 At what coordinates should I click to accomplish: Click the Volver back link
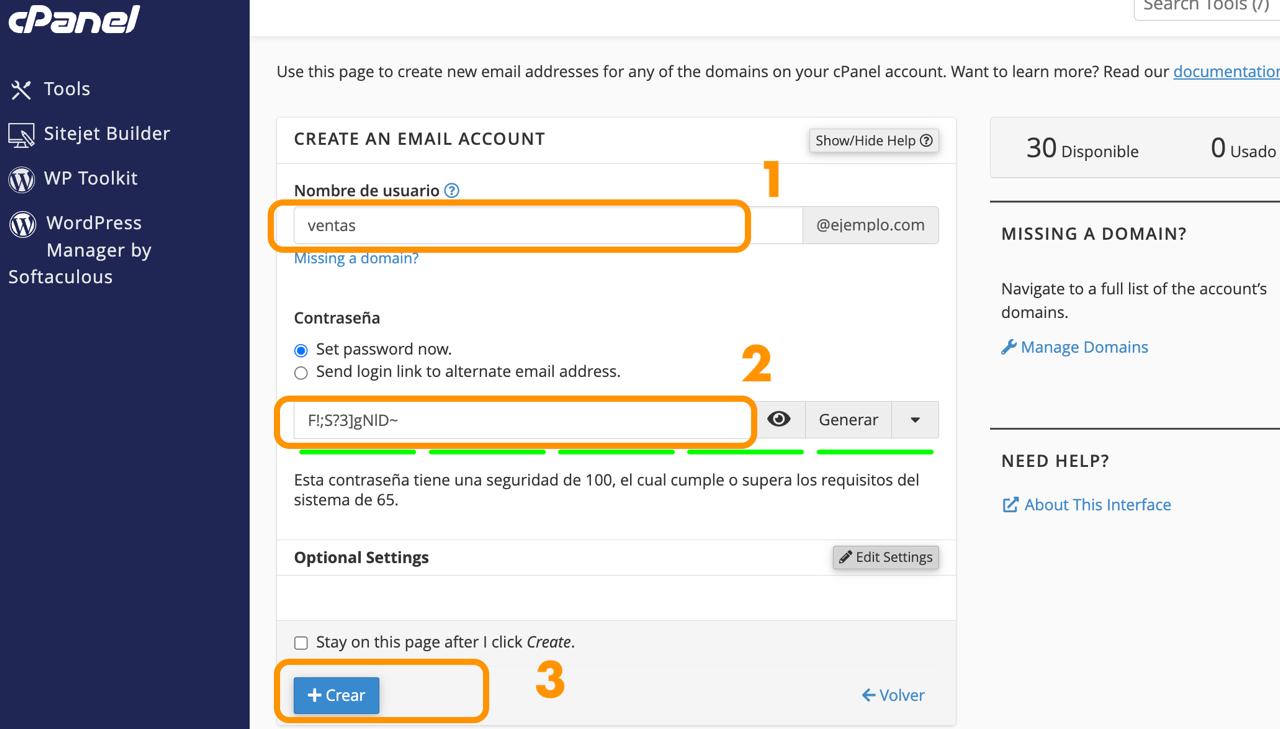tap(893, 695)
